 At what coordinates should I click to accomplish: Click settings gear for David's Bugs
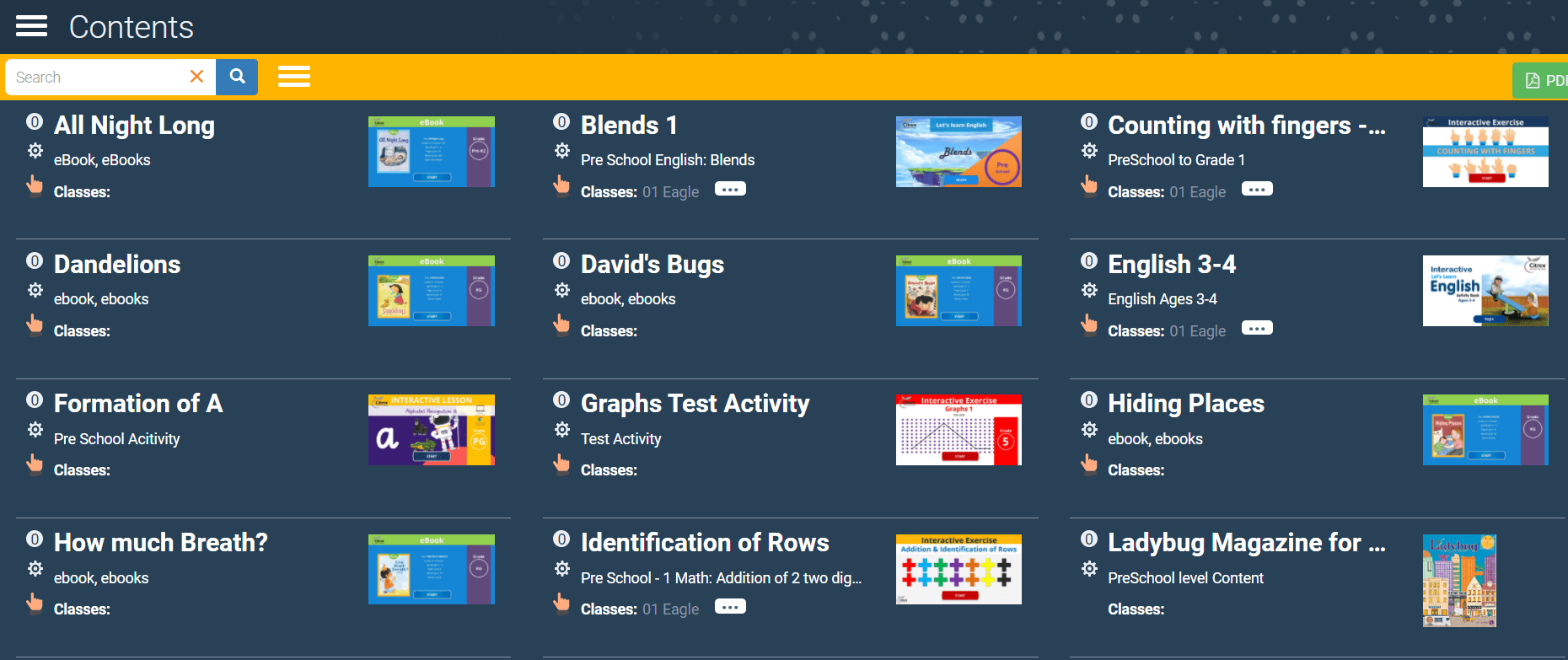[x=562, y=290]
